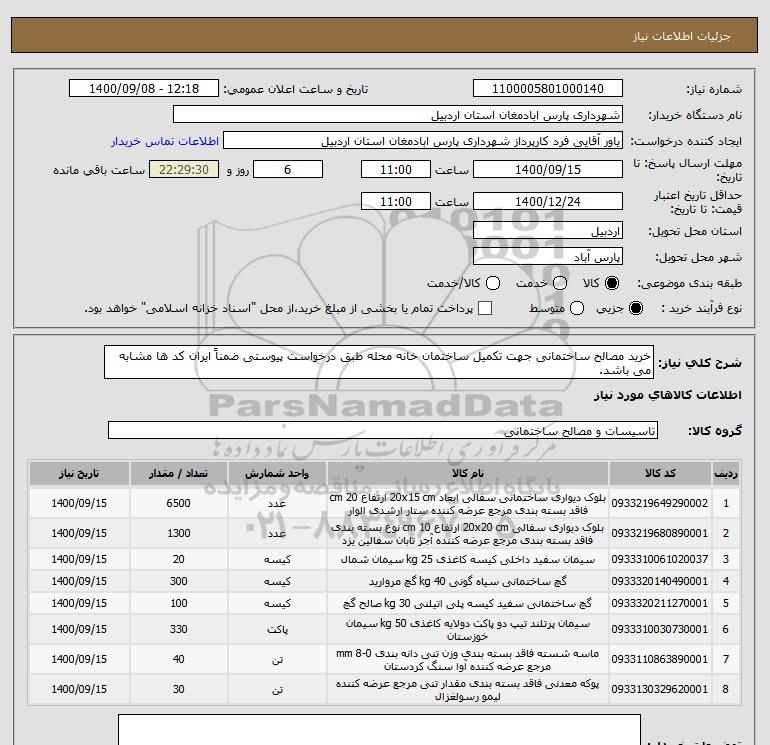Image resolution: width=770 pixels, height=745 pixels.
Task: Click product code 0933320140490001
Action: (660, 581)
